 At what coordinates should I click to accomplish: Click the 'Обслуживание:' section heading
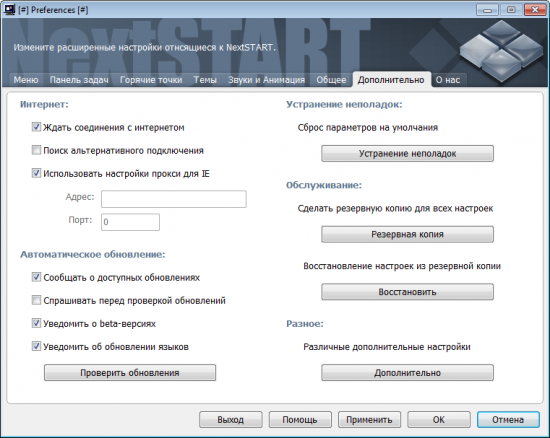(324, 185)
